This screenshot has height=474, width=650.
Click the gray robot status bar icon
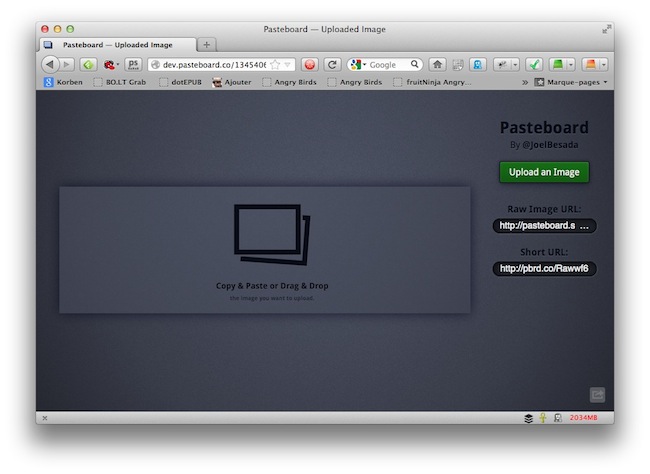click(x=558, y=418)
